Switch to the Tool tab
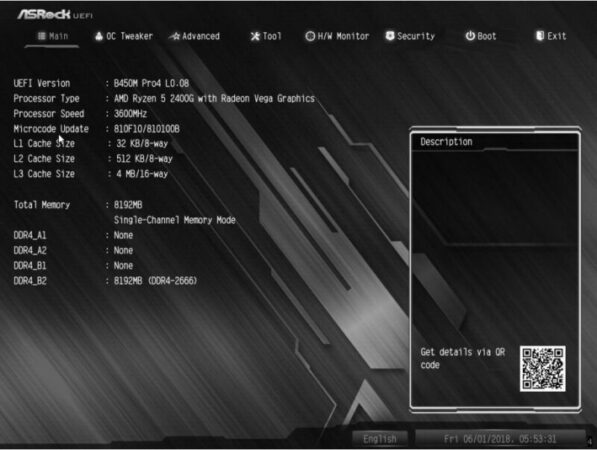Image resolution: width=597 pixels, height=450 pixels. coord(266,37)
